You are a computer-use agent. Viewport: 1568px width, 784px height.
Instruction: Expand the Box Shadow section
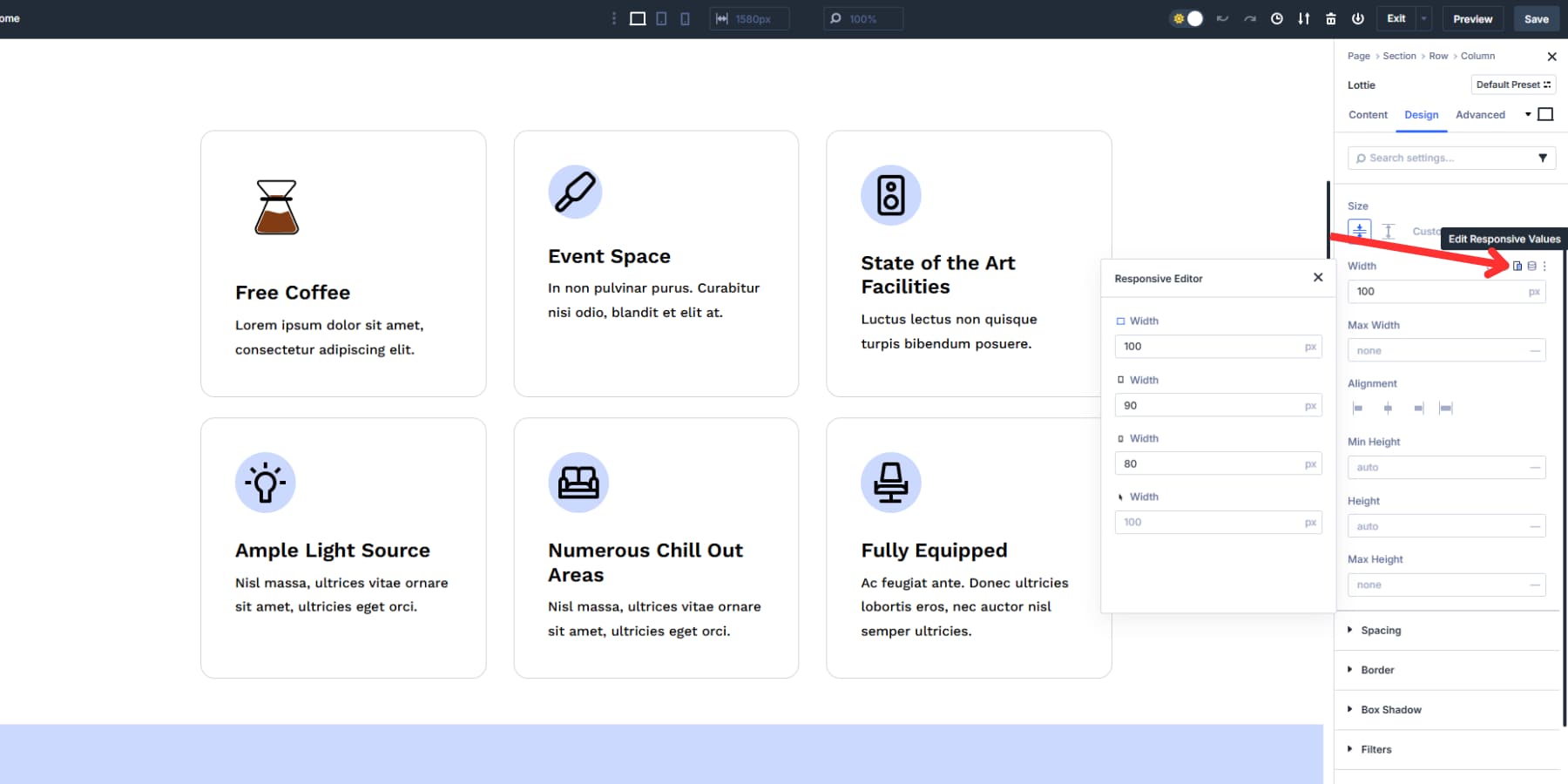1392,709
